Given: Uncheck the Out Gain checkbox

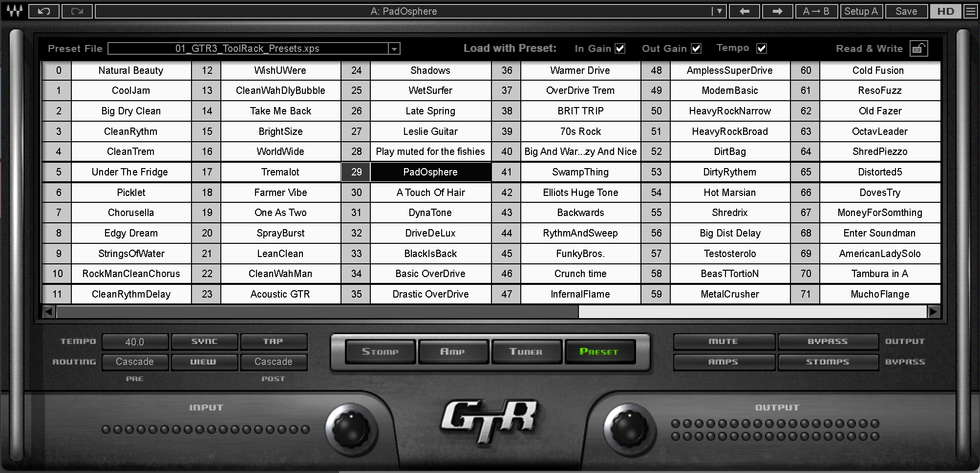Looking at the screenshot, I should pyautogui.click(x=696, y=48).
